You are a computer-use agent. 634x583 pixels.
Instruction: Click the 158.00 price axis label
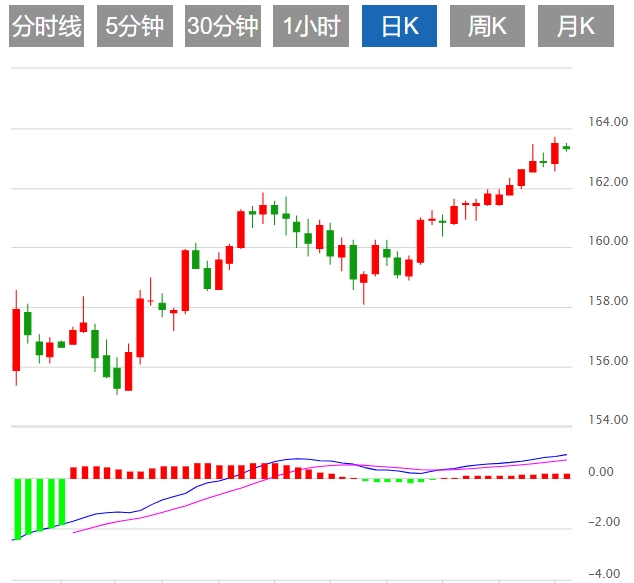608,300
